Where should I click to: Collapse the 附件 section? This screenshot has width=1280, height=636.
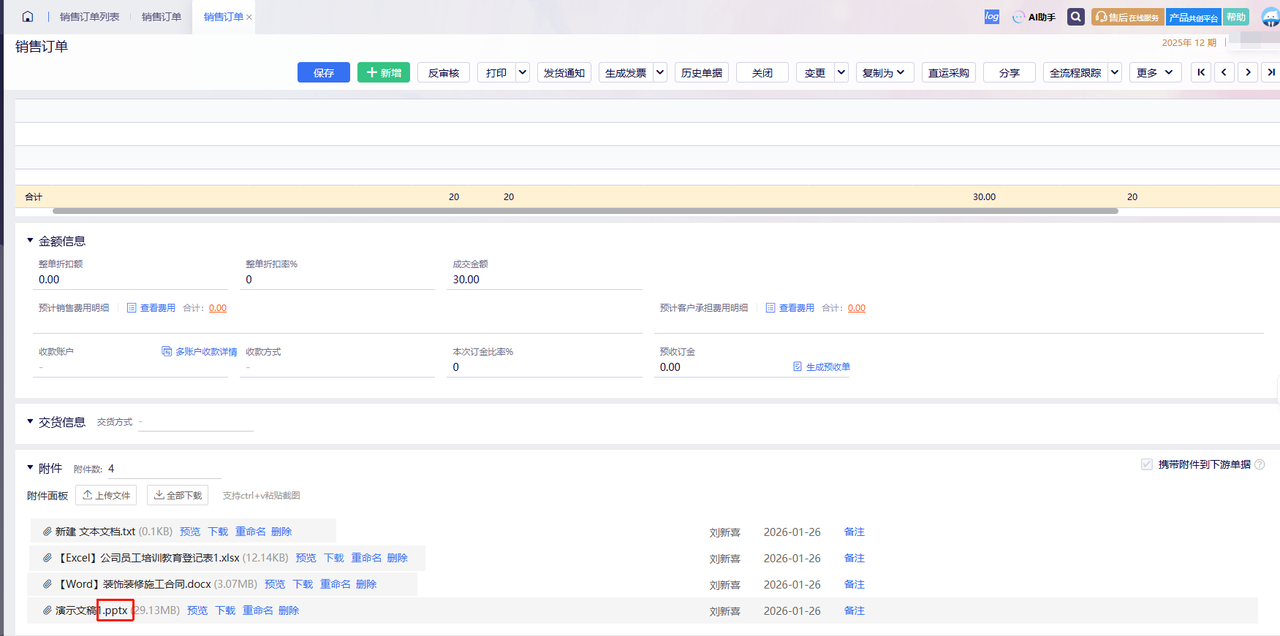coord(30,468)
